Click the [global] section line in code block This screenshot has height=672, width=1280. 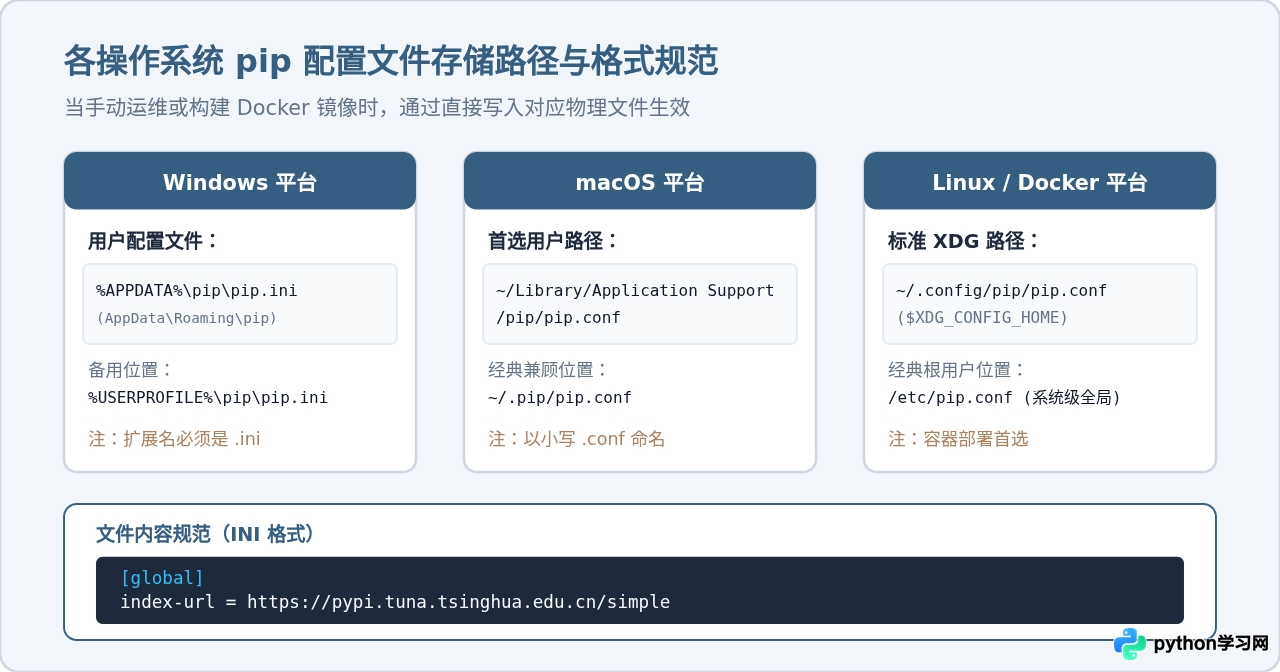pos(162,578)
